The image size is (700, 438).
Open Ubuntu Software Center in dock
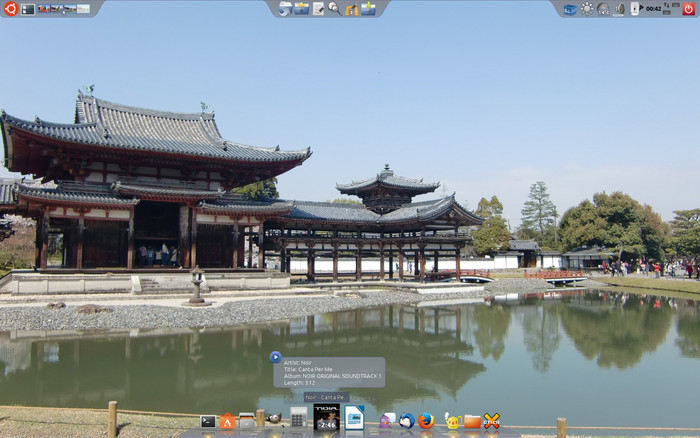[x=227, y=421]
